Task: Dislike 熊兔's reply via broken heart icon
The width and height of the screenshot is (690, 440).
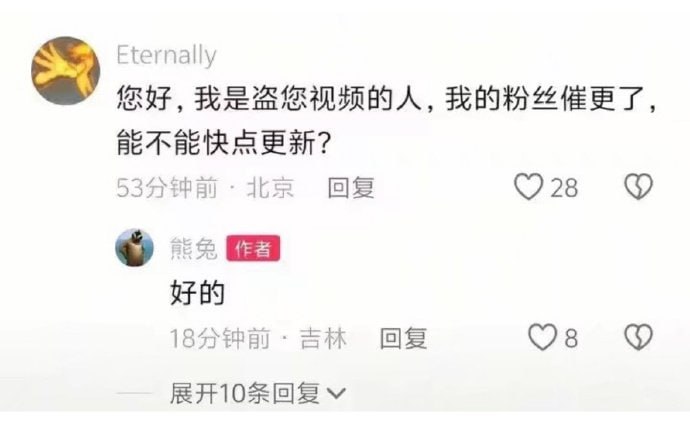Action: pos(639,338)
